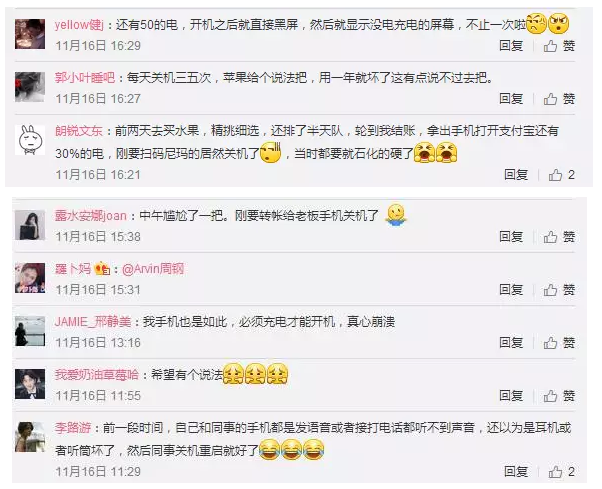Visit 朗锐文东's profile by username

coord(79,131)
